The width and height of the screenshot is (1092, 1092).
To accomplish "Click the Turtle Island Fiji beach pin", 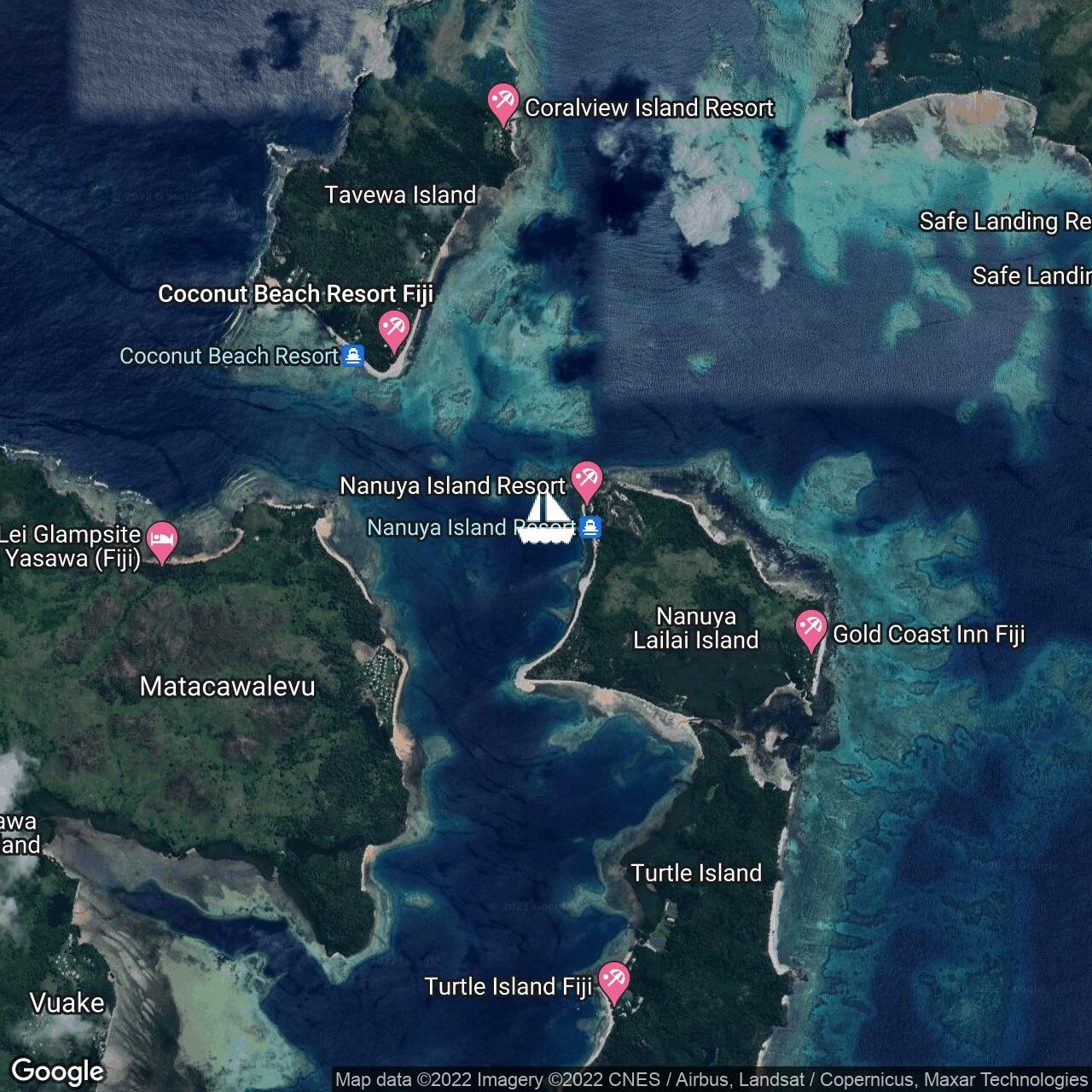I will coord(613,980).
